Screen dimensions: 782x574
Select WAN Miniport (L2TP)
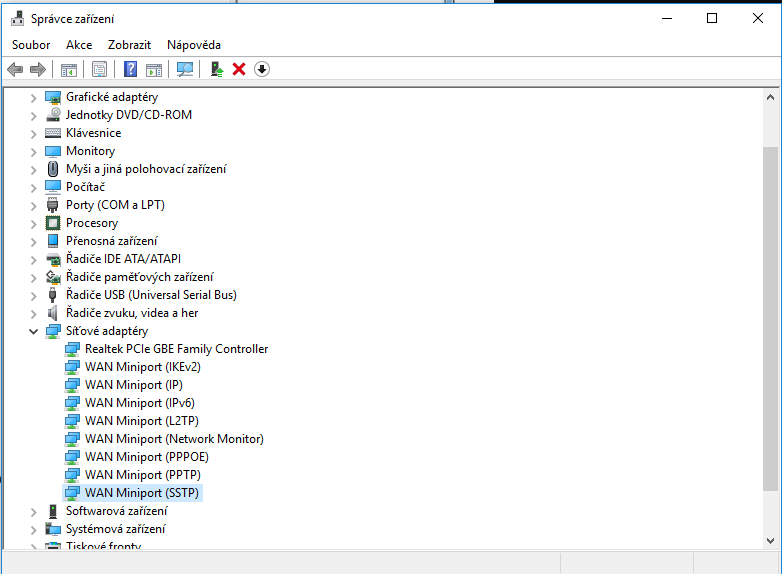coord(142,421)
